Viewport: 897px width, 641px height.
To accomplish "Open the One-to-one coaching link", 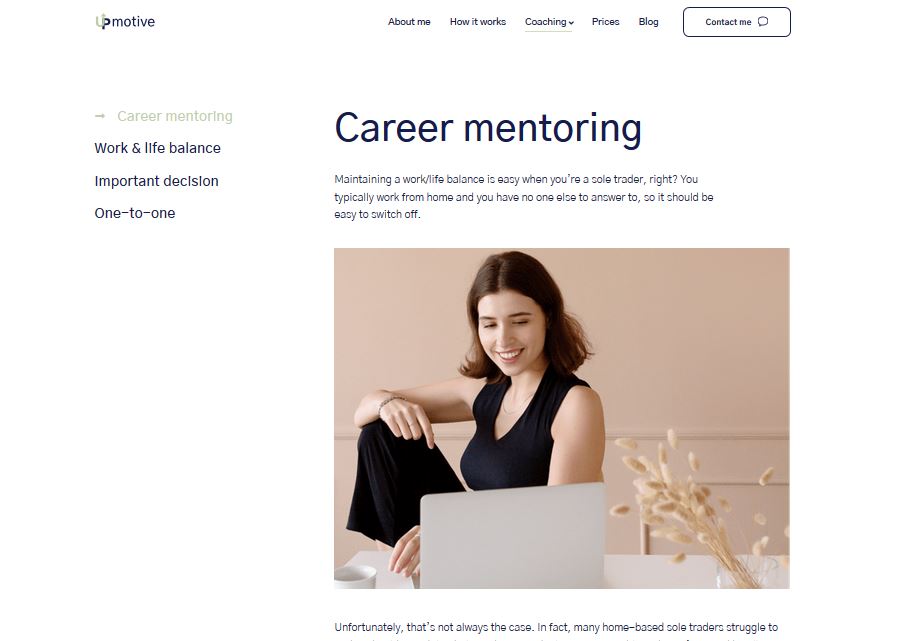I will pyautogui.click(x=134, y=213).
